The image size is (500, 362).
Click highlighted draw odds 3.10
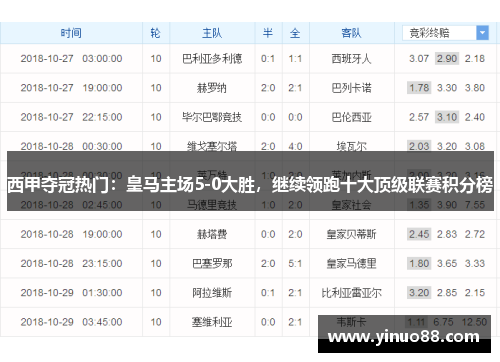(x=447, y=117)
